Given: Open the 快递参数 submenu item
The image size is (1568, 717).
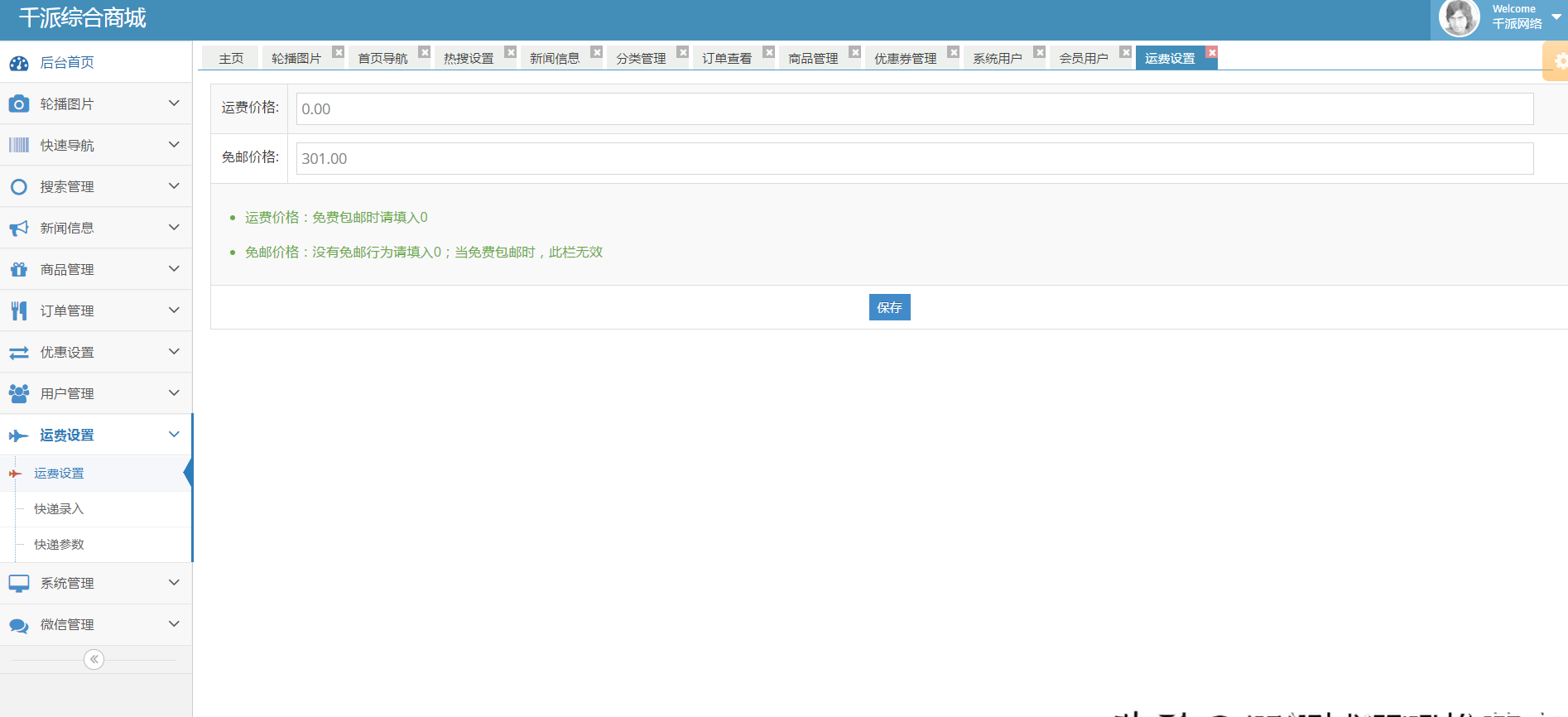Looking at the screenshot, I should coord(96,545).
